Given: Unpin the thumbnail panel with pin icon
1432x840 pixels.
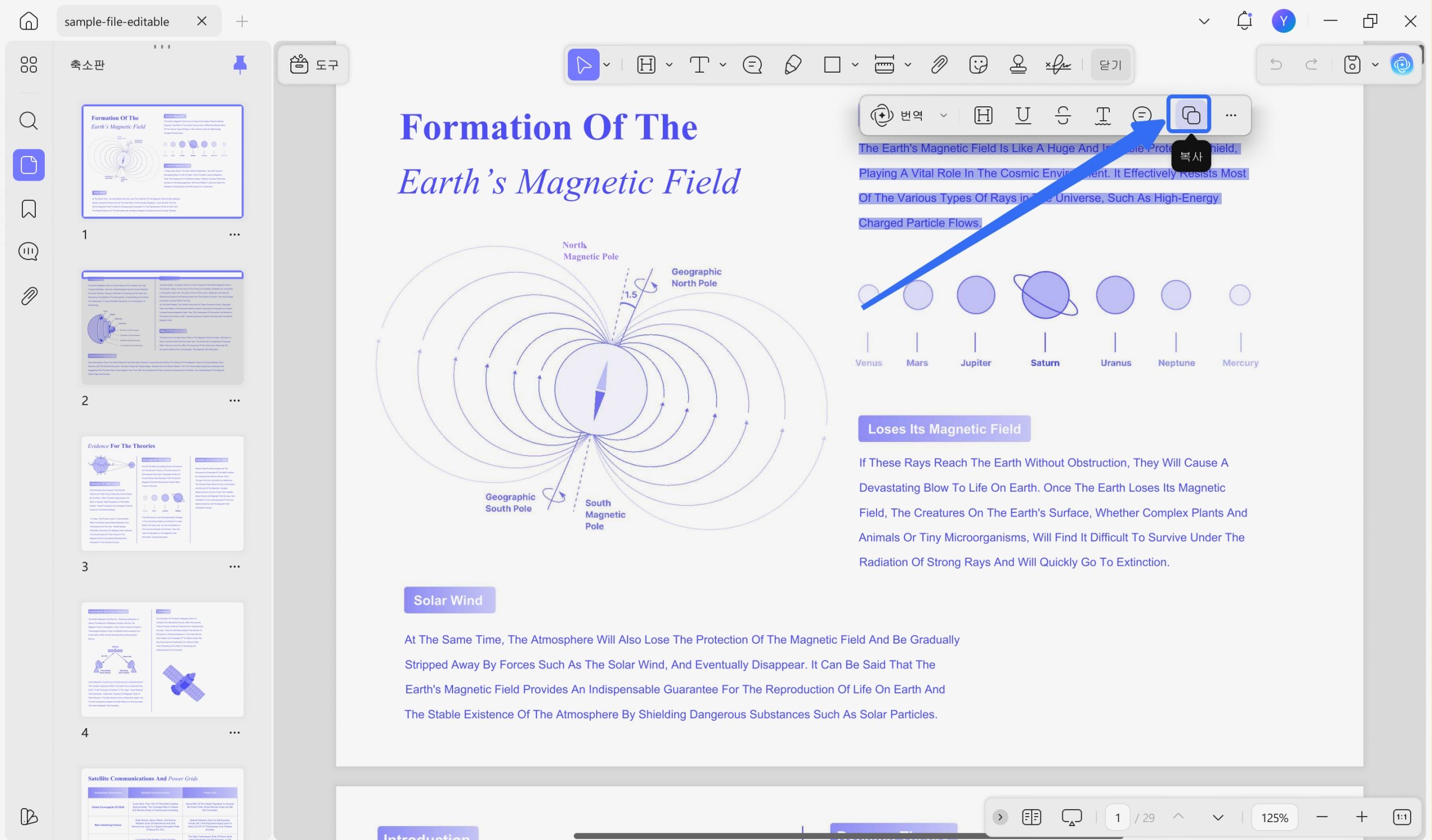Looking at the screenshot, I should point(241,65).
